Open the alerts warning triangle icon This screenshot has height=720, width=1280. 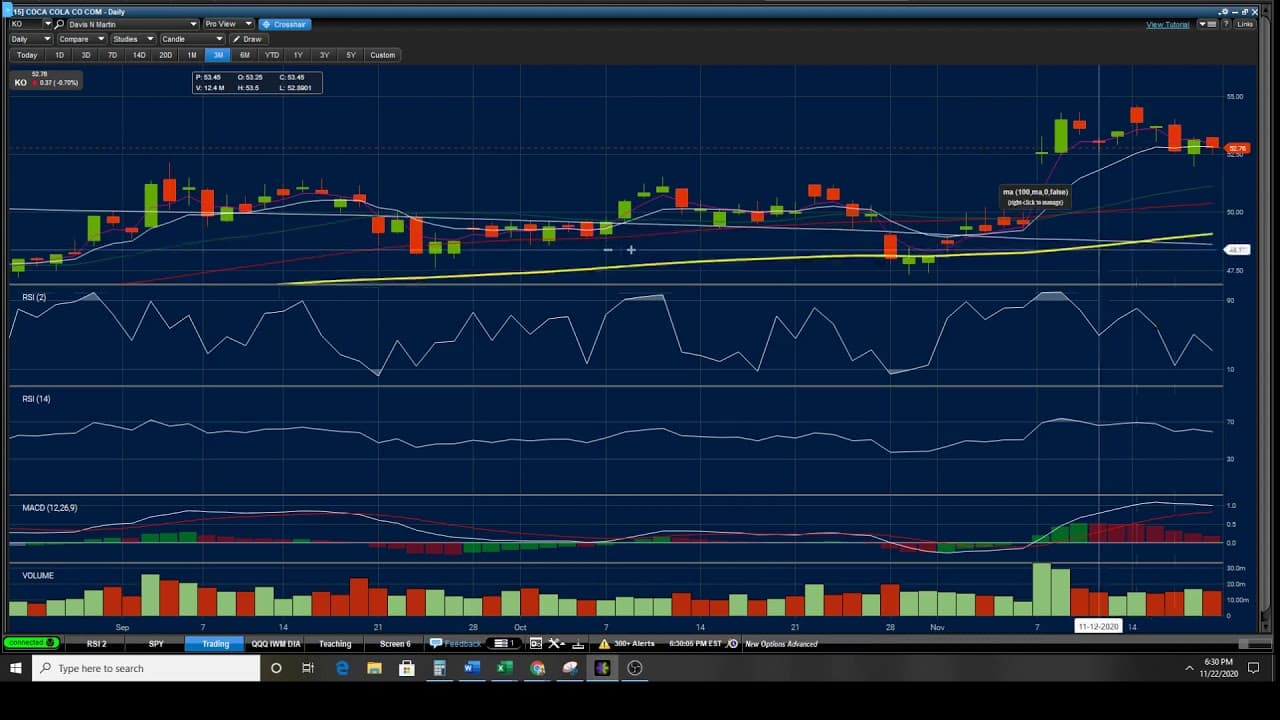(x=604, y=644)
